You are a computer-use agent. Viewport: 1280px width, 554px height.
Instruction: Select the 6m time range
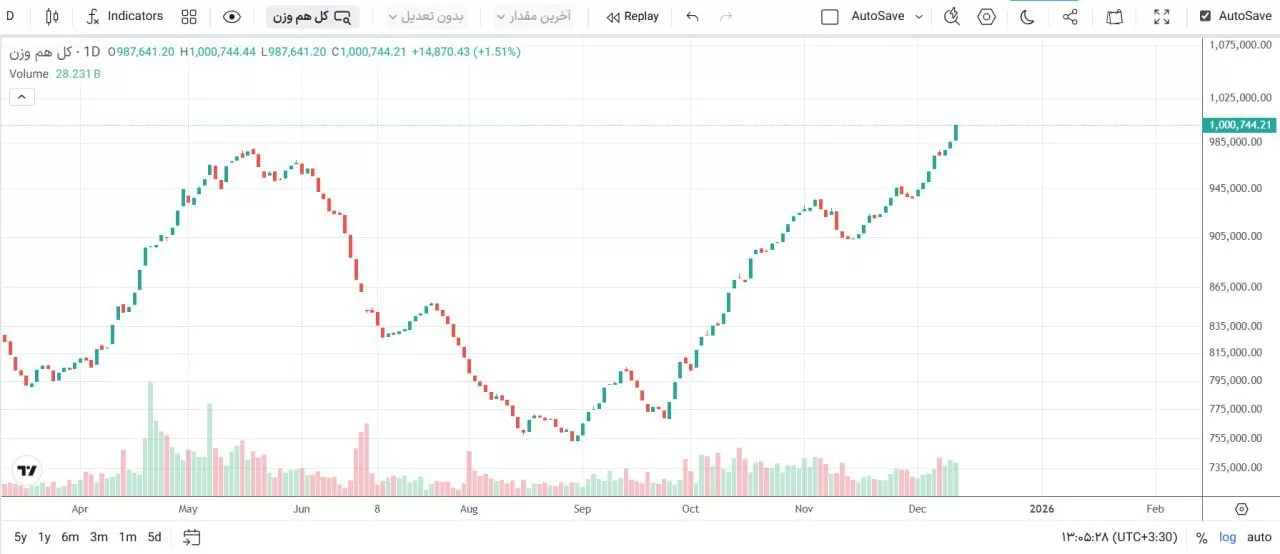[x=70, y=537]
